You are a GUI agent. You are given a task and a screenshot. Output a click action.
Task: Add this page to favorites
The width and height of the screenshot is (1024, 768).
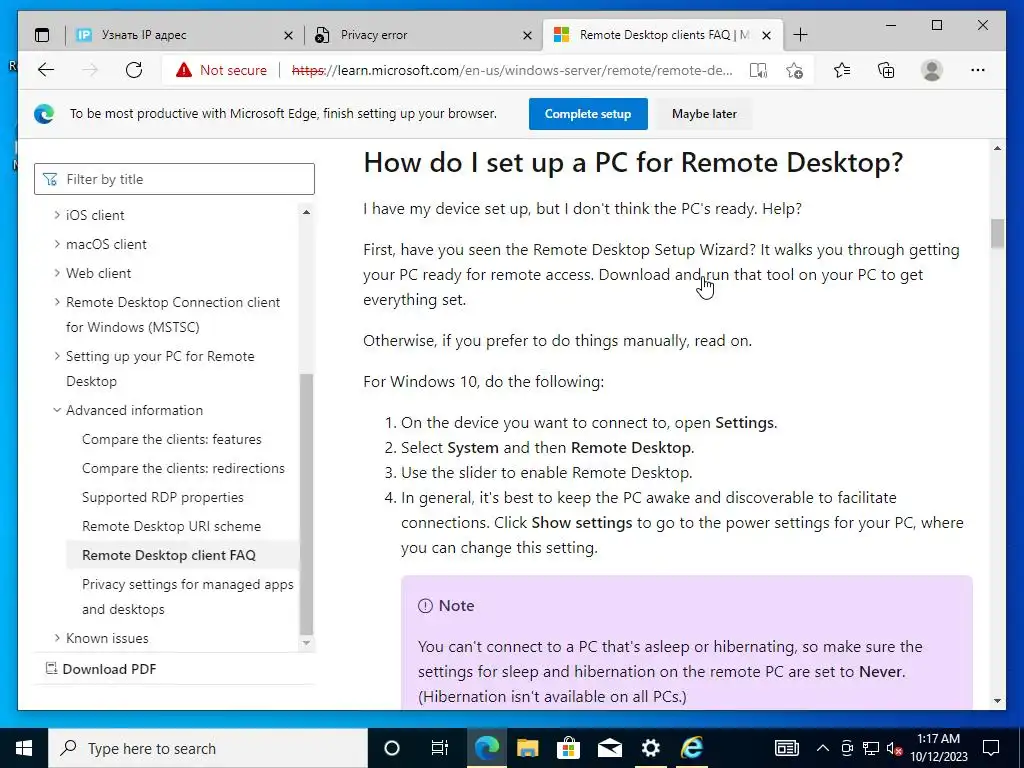(x=794, y=70)
